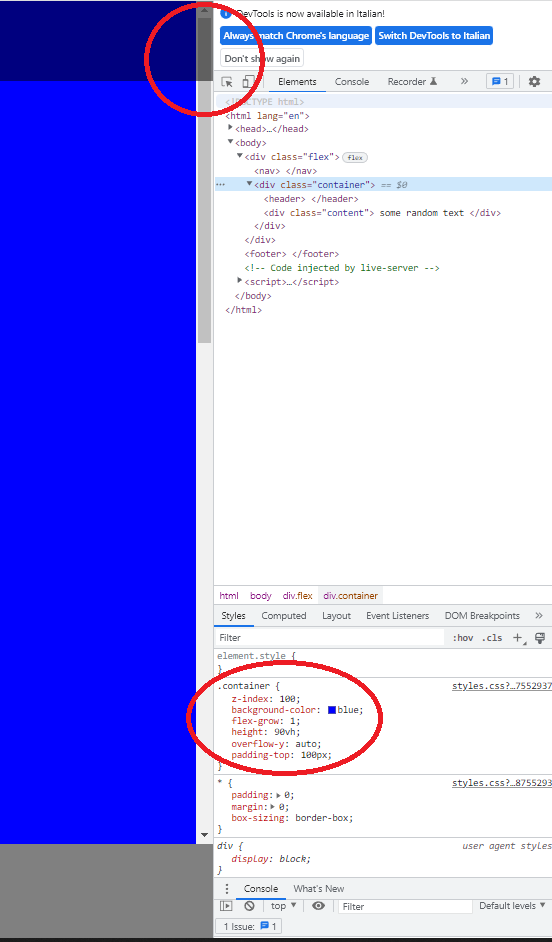Click the ellipsis beside container div row

[x=220, y=185]
